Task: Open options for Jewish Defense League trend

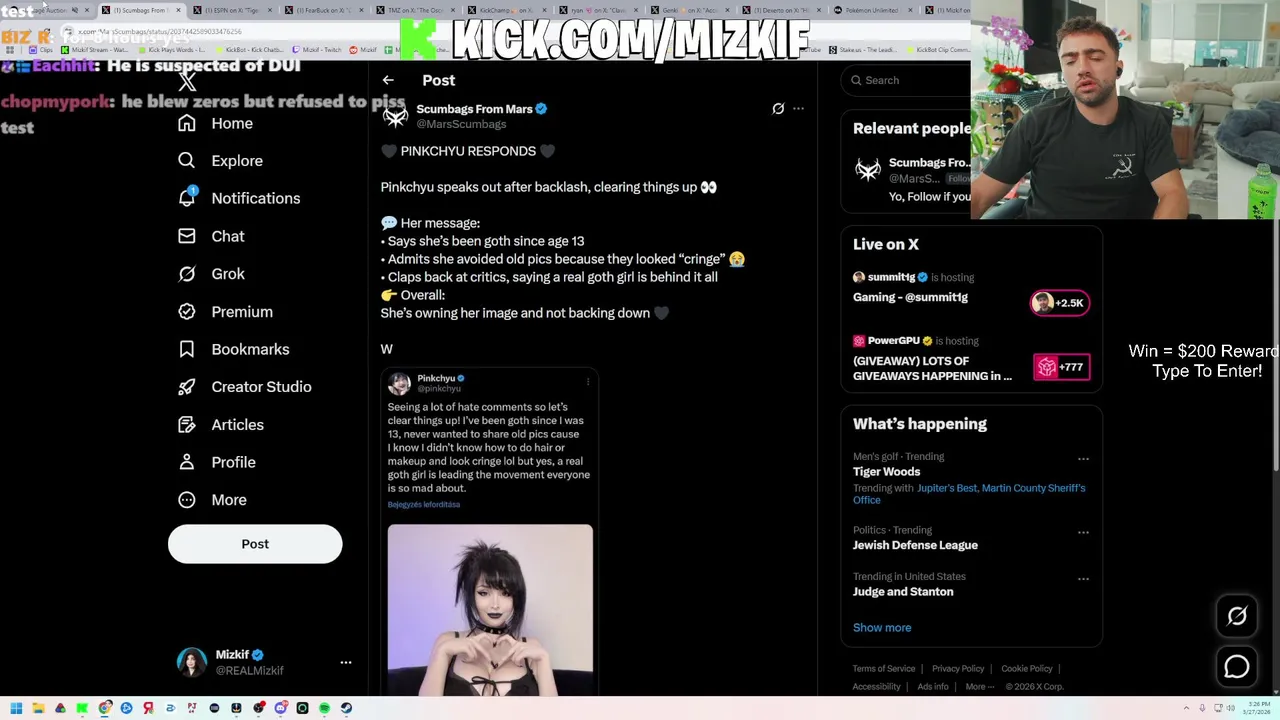Action: 1083,533
